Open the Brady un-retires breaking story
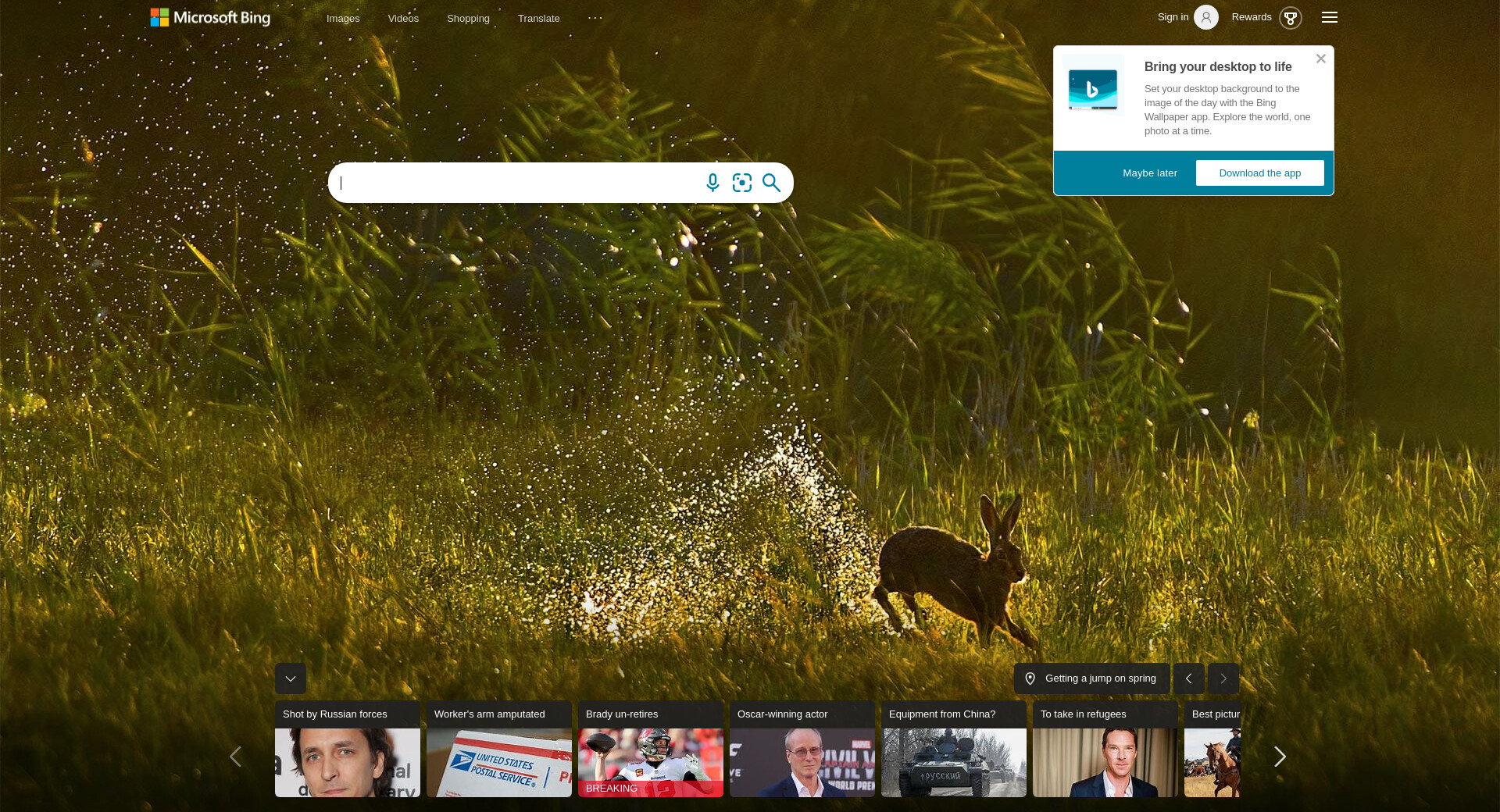This screenshot has height=812, width=1500. tap(651, 749)
